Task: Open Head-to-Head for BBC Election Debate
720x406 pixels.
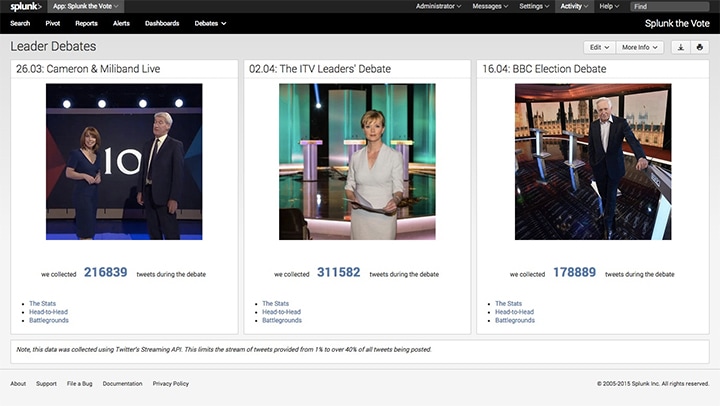Action: coord(514,312)
